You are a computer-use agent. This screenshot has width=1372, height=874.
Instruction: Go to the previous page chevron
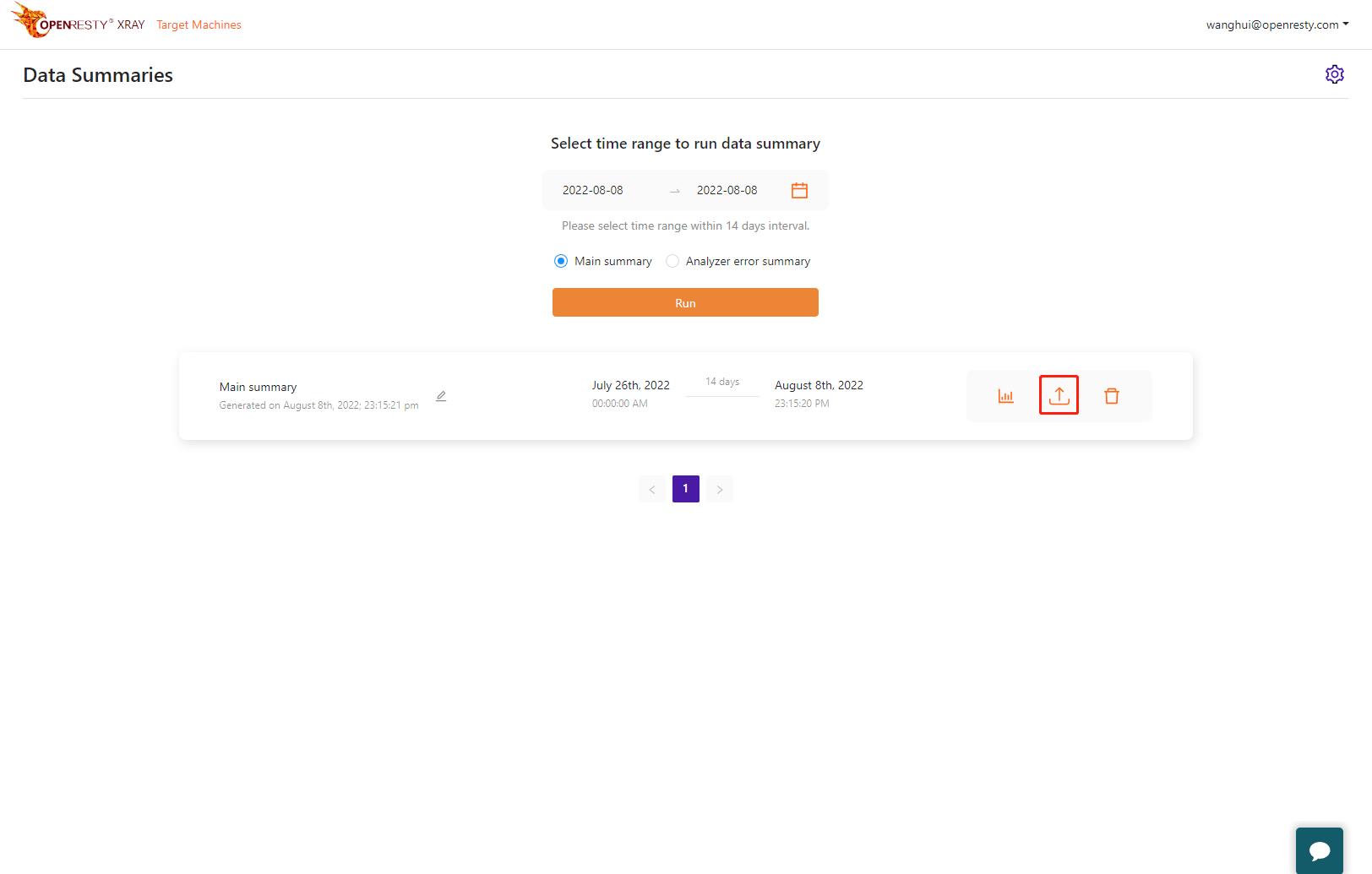pos(652,489)
